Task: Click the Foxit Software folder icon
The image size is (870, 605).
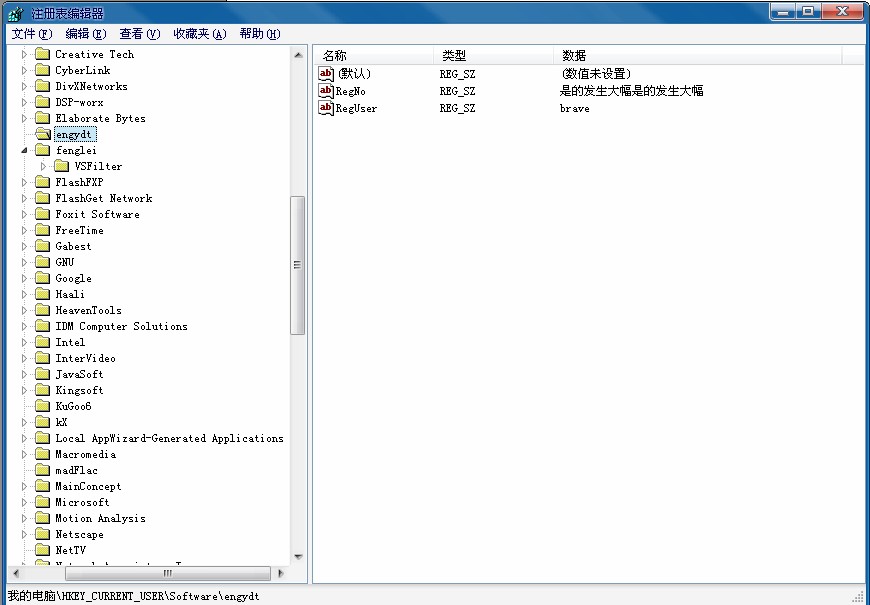Action: 42,214
